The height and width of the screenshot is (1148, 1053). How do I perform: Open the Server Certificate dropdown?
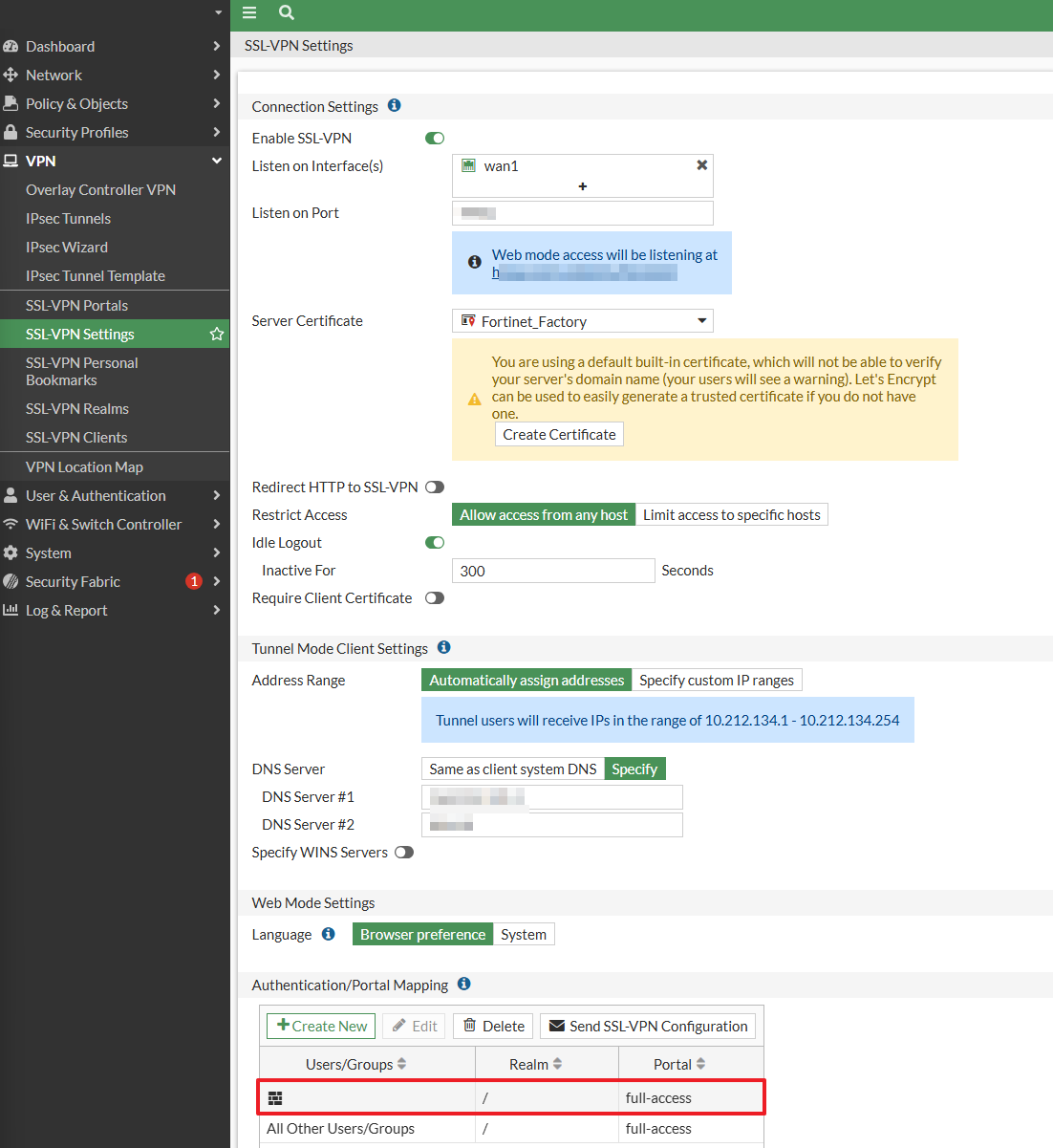[582, 321]
